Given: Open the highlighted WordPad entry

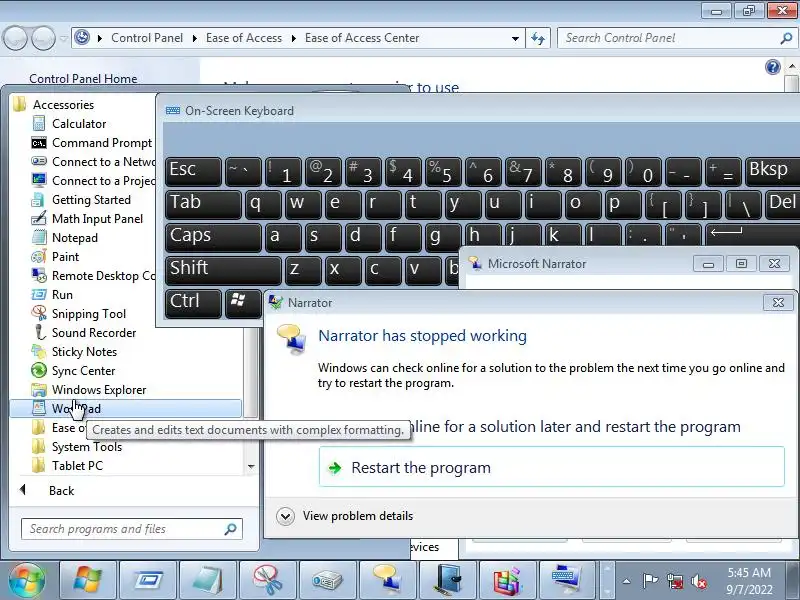Looking at the screenshot, I should [126, 408].
